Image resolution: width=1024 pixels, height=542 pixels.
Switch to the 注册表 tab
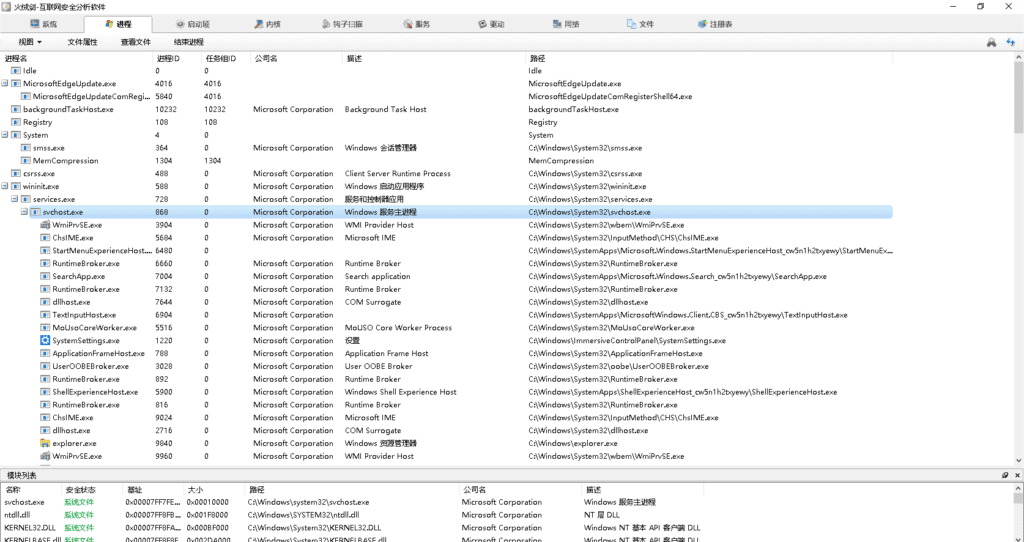pyautogui.click(x=714, y=24)
